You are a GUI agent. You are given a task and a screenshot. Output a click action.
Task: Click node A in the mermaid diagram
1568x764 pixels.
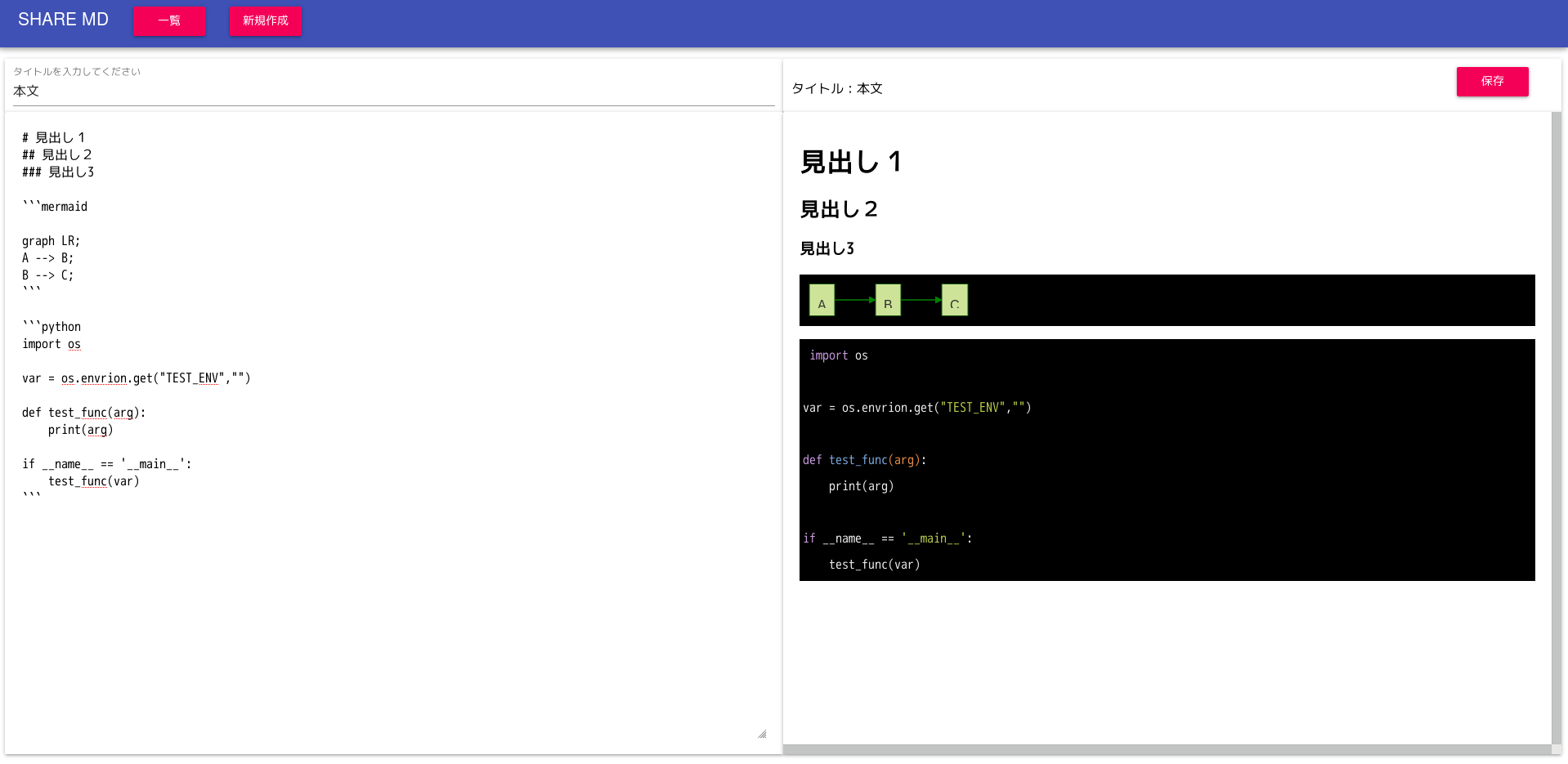822,300
